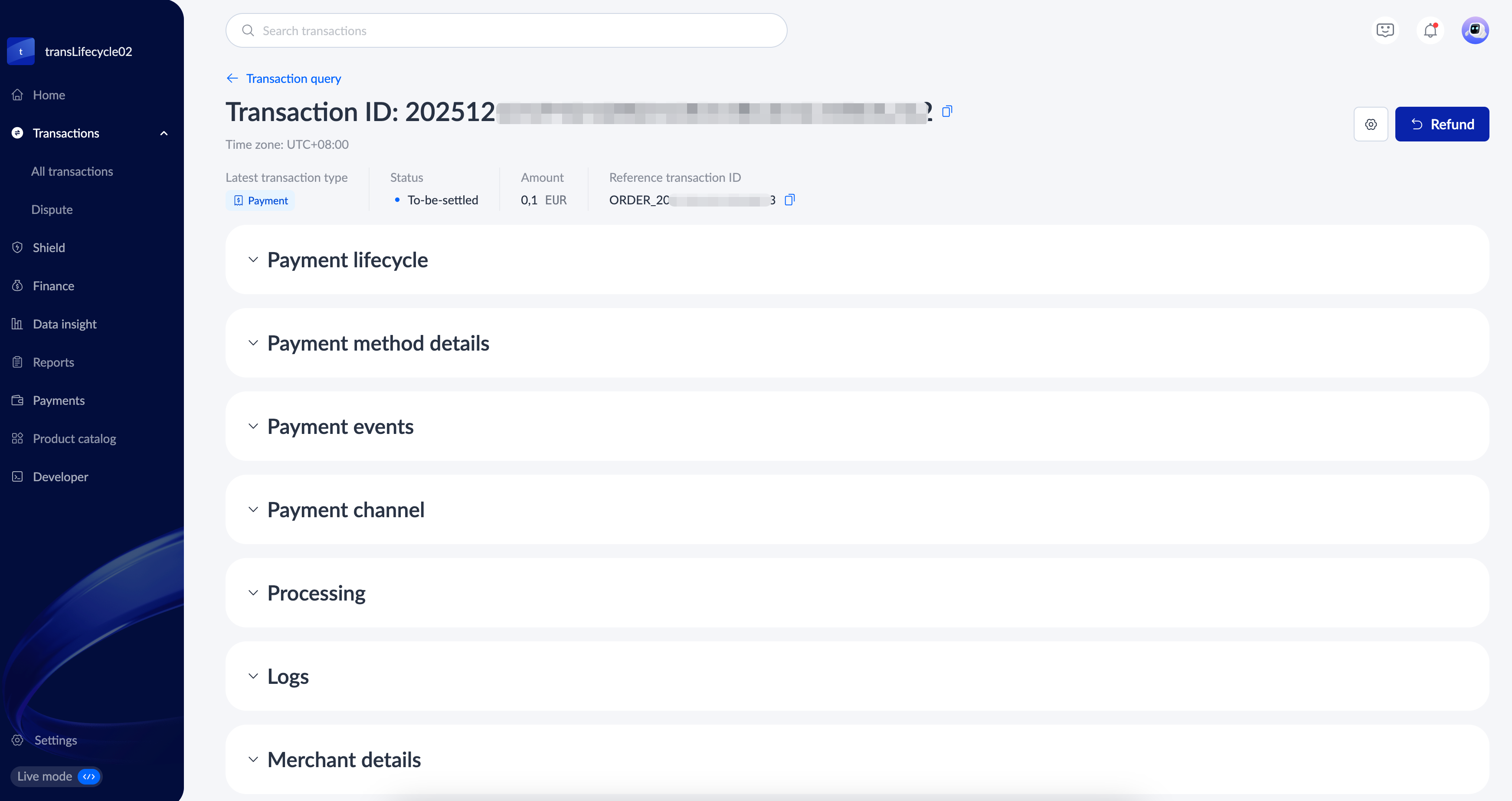Go to All transactions
Viewport: 1512px width, 801px height.
[x=72, y=171]
